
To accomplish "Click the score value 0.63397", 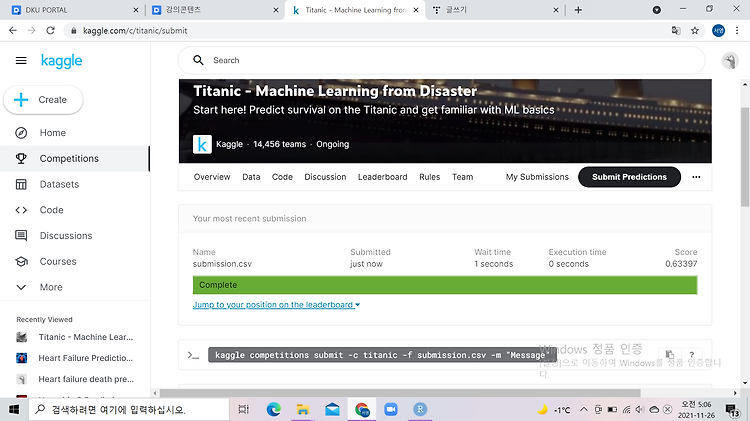I will (681, 264).
